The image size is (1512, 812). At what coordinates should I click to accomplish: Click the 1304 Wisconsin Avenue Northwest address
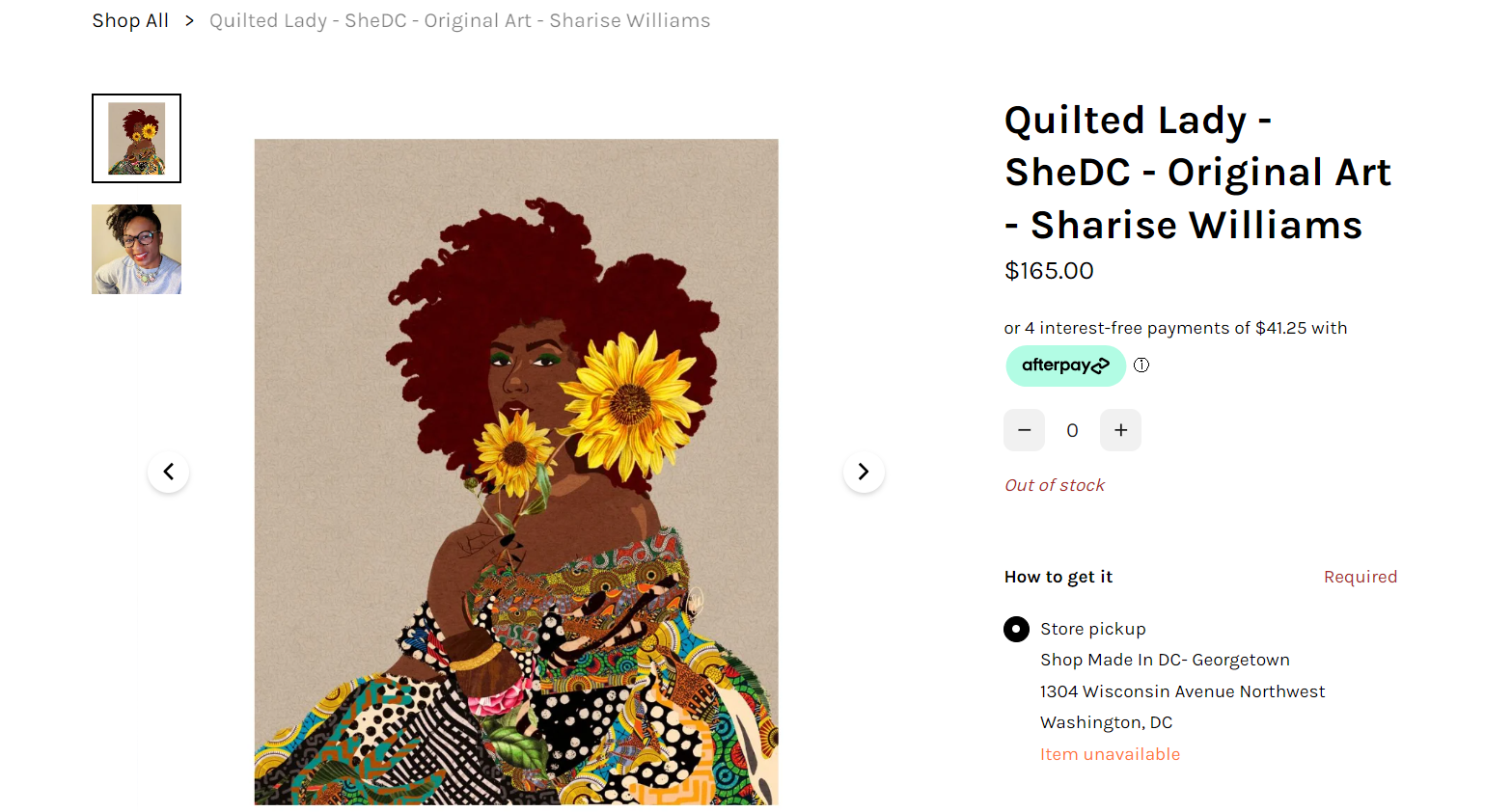(x=1182, y=691)
